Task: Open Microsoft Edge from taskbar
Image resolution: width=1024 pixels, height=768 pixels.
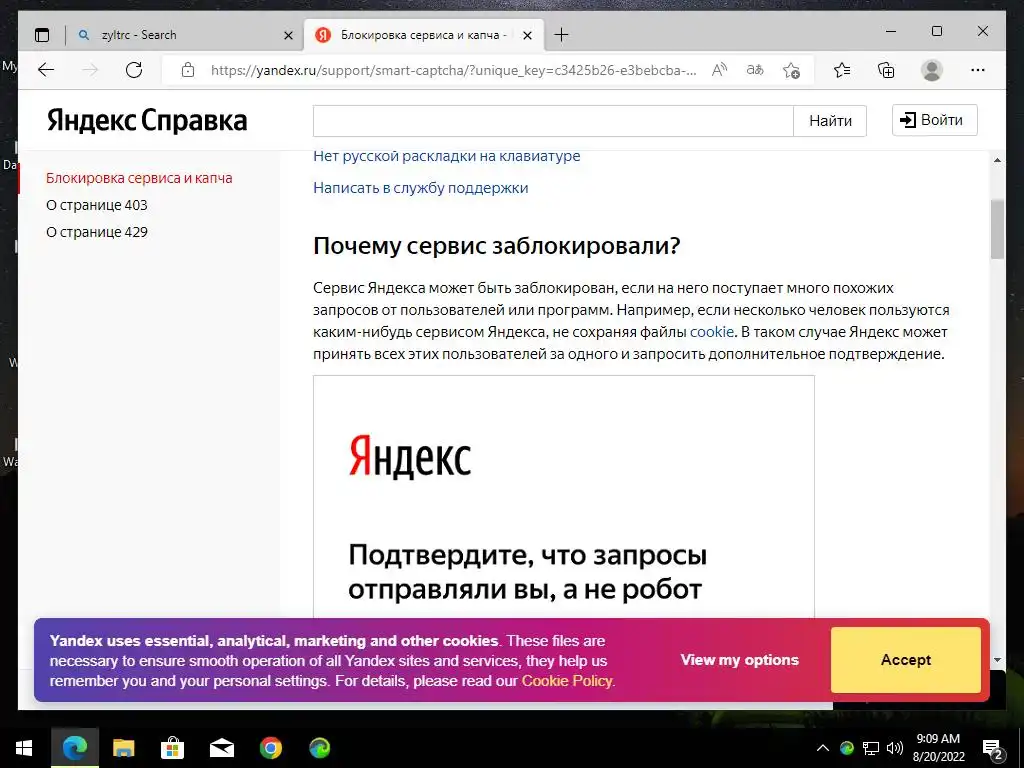Action: click(x=74, y=748)
